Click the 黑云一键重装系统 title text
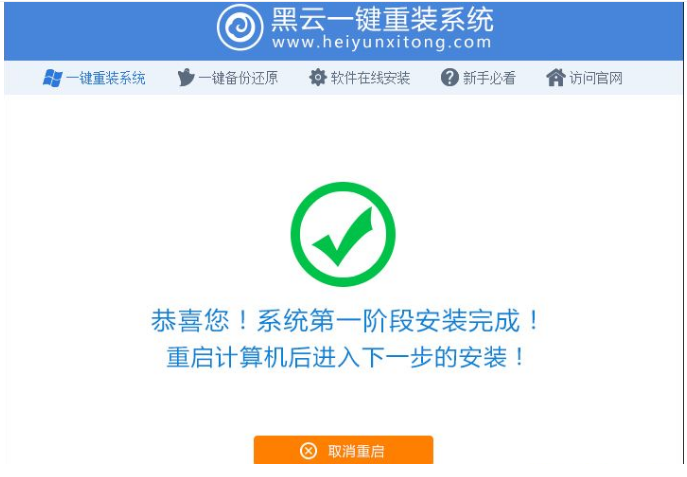The height and width of the screenshot is (477, 687). 382,20
